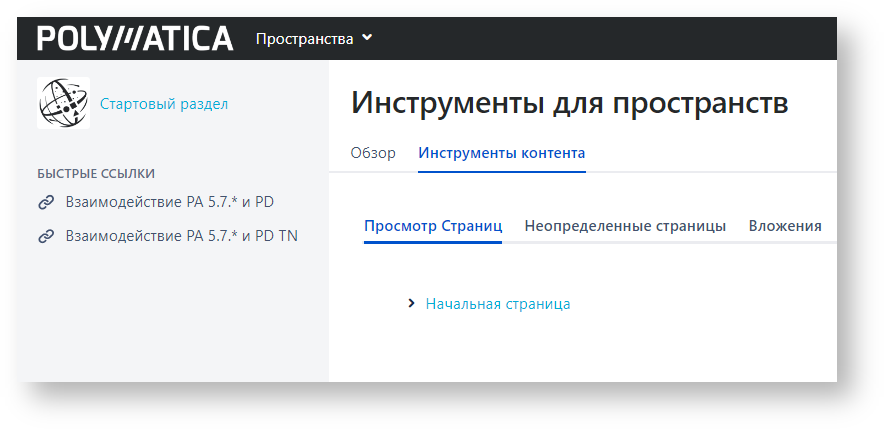The image size is (885, 430).
Task: Click empty area of the dark top bar
Action: click(x=600, y=39)
